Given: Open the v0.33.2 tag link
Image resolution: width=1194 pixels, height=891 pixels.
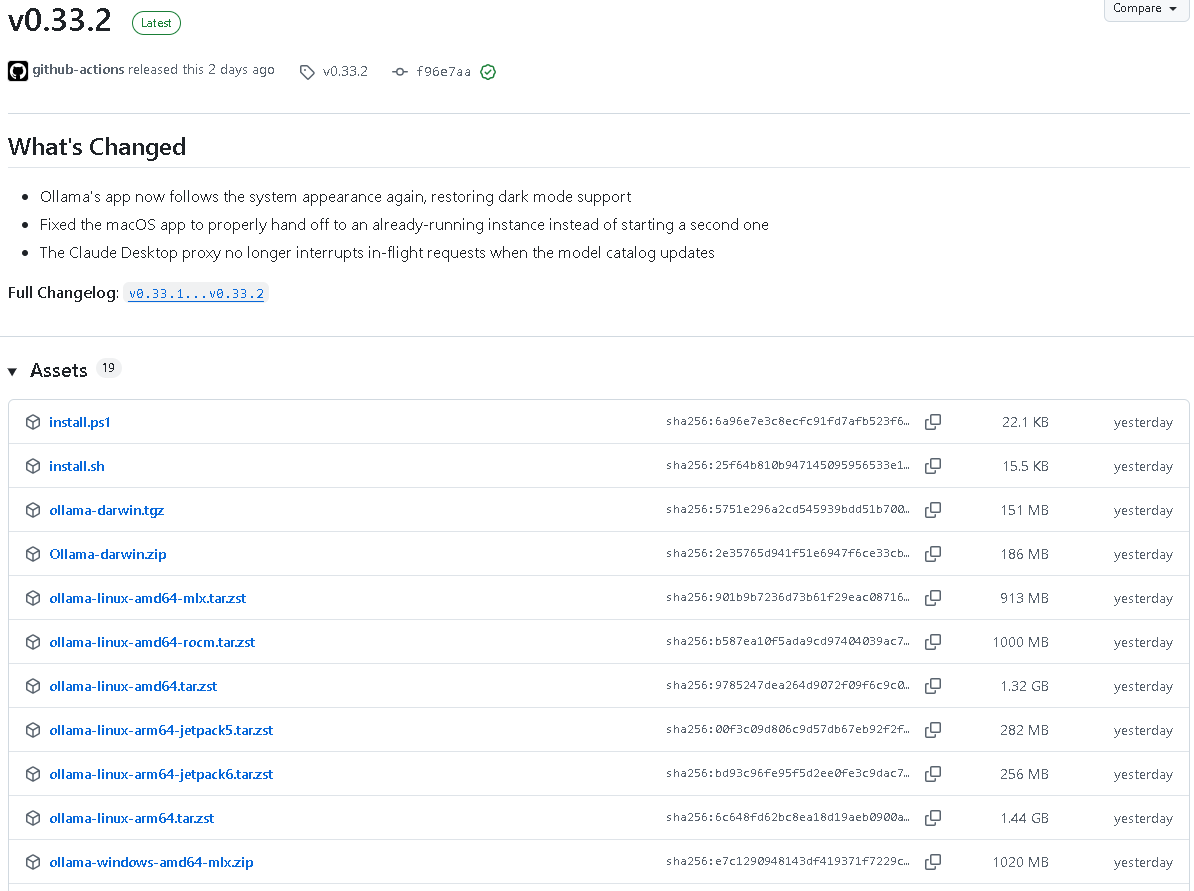Looking at the screenshot, I should pos(345,72).
